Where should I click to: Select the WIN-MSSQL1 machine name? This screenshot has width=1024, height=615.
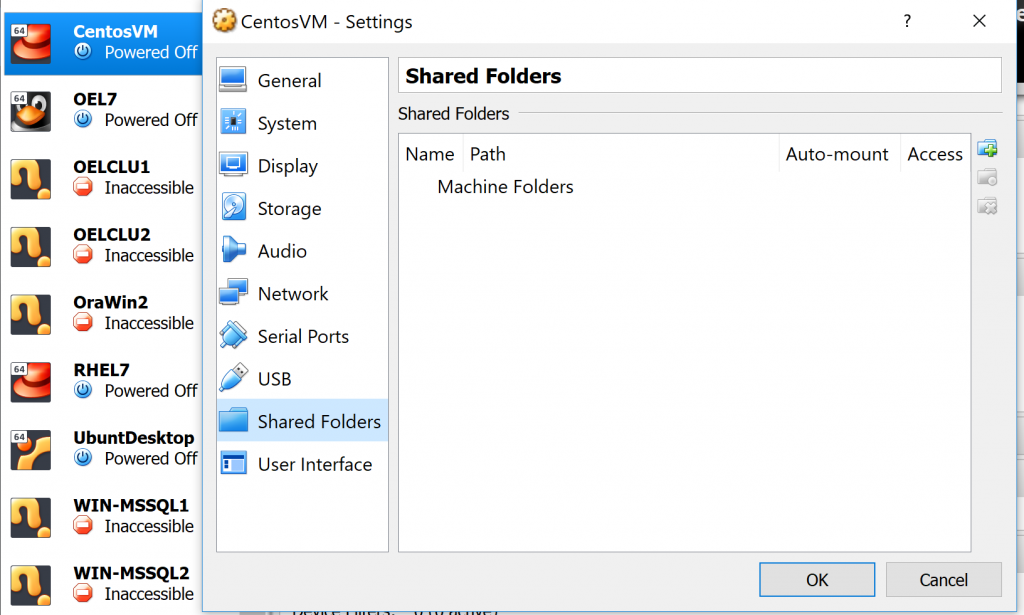click(131, 505)
